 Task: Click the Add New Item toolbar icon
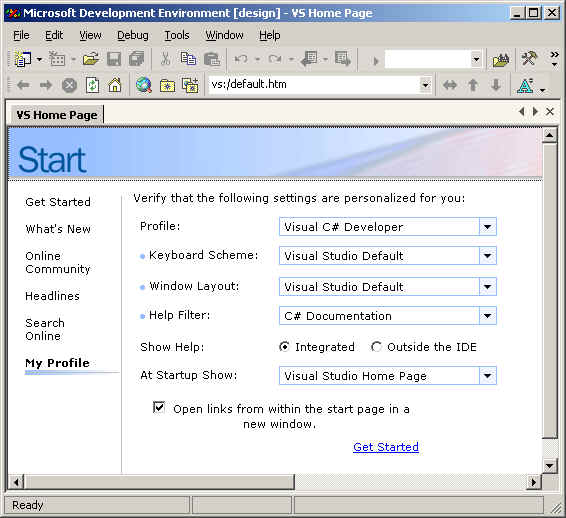click(x=57, y=59)
